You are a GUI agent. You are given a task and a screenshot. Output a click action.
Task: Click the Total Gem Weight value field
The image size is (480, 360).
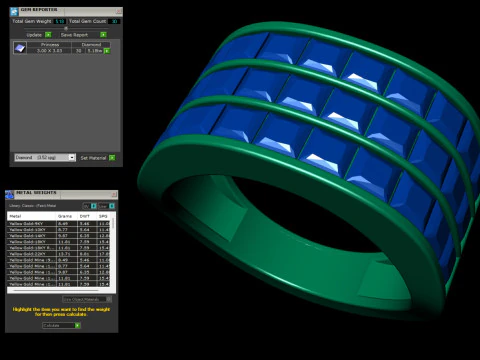coord(60,21)
